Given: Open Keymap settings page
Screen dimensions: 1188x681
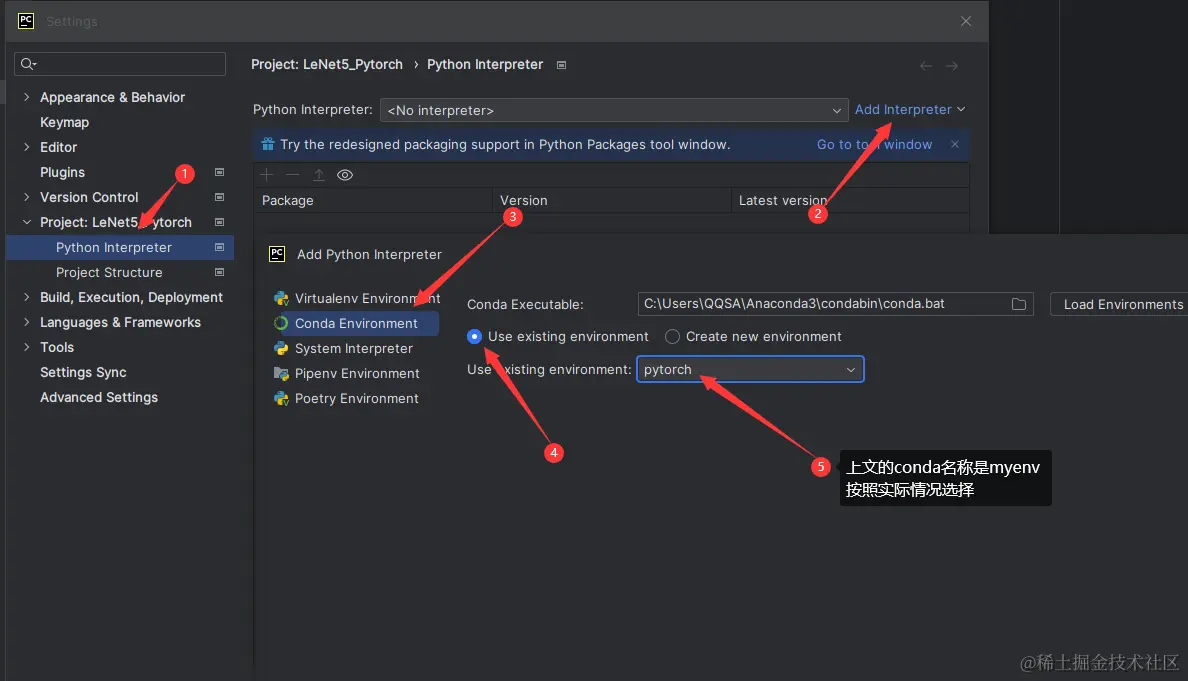Looking at the screenshot, I should [x=64, y=122].
